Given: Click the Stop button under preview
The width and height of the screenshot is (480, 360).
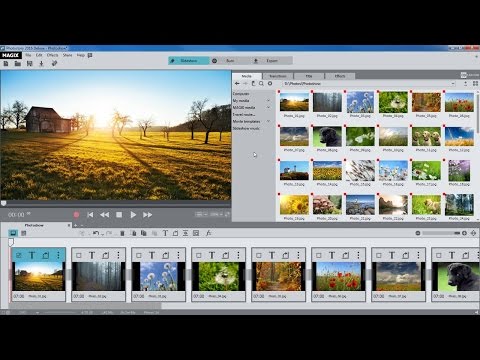Looking at the screenshot, I should click(119, 215).
